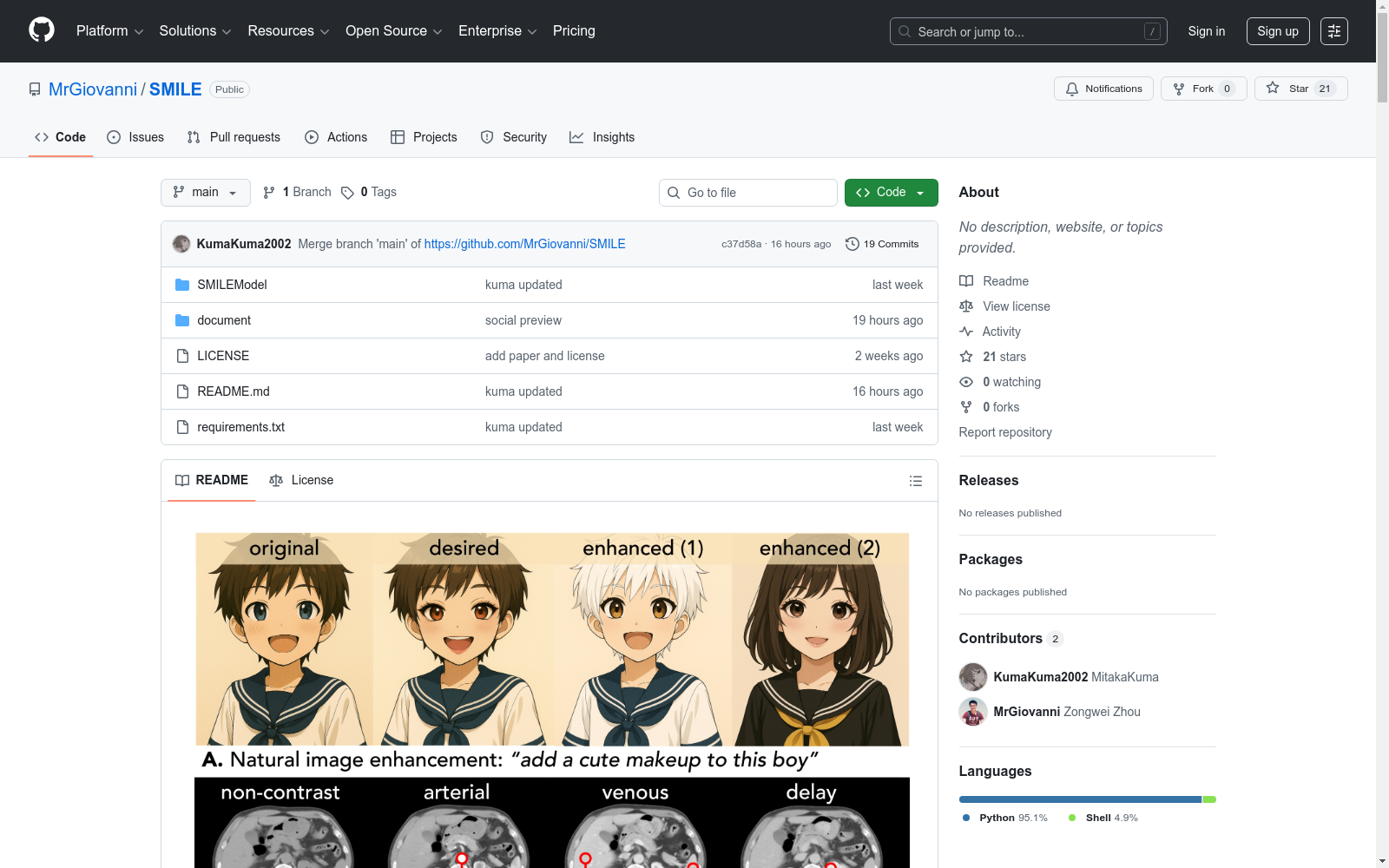Click 'social preview' commit message

point(523,320)
